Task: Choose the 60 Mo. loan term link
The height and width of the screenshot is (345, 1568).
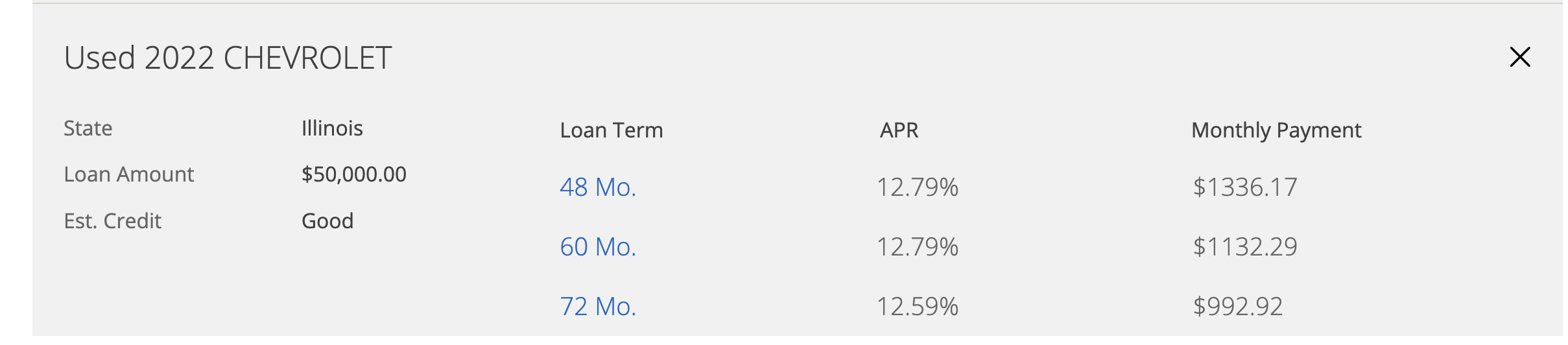Action: (598, 247)
